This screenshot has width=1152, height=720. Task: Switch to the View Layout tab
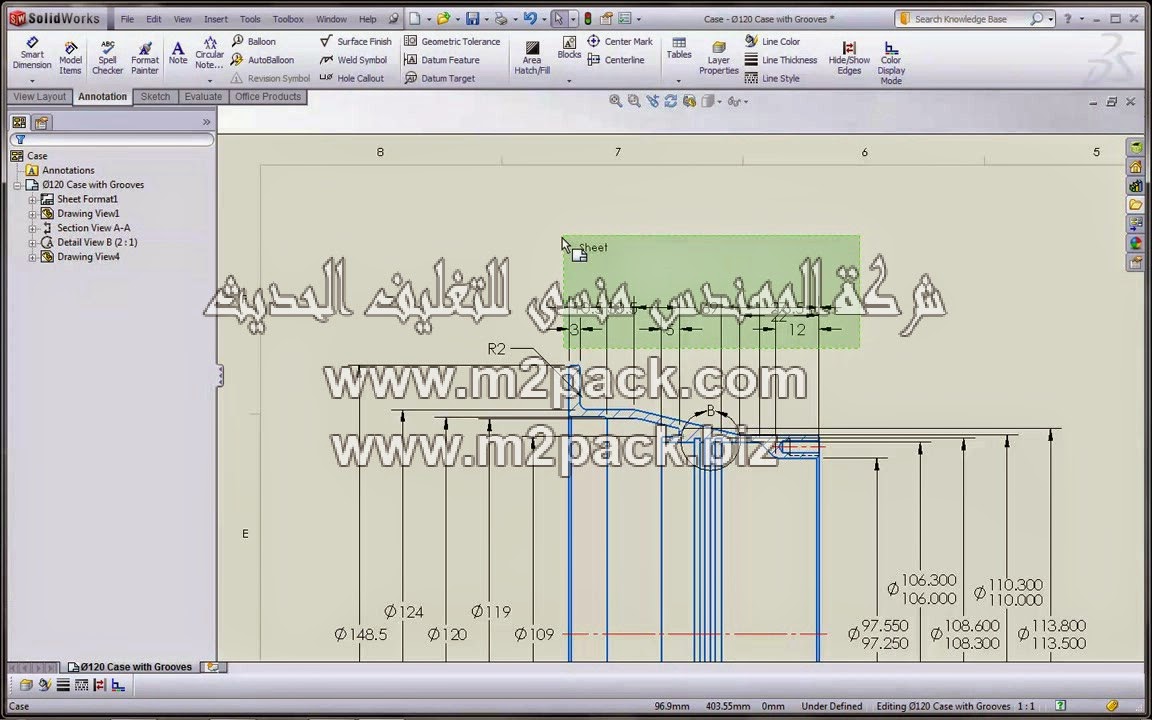(x=40, y=96)
